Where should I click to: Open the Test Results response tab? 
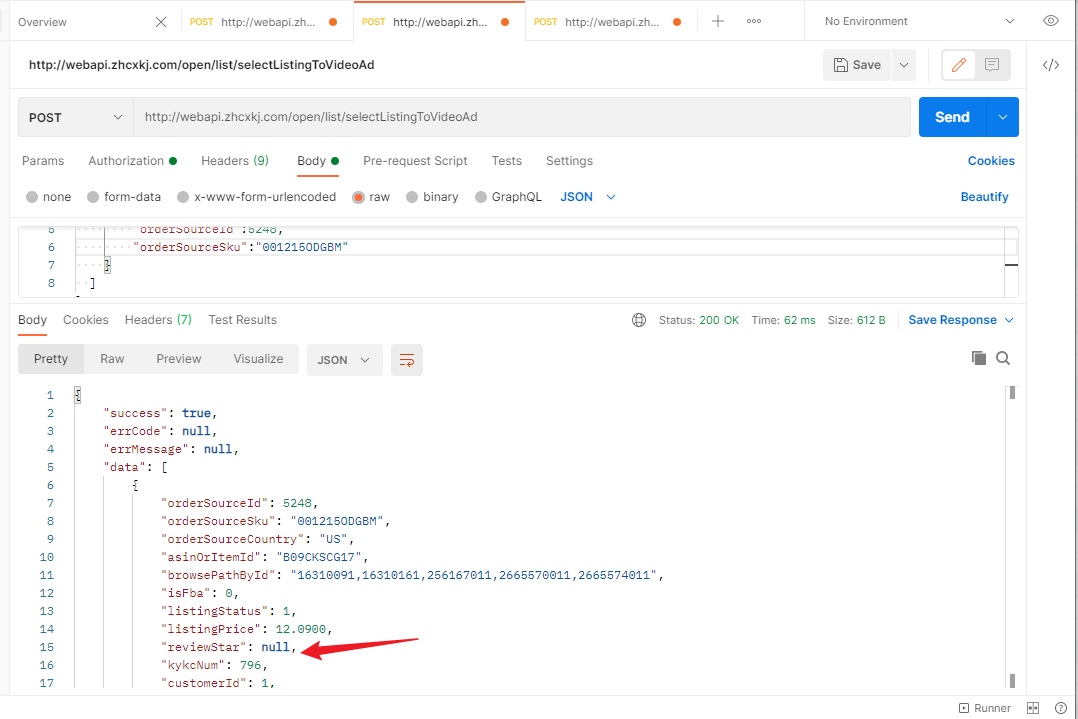243,320
